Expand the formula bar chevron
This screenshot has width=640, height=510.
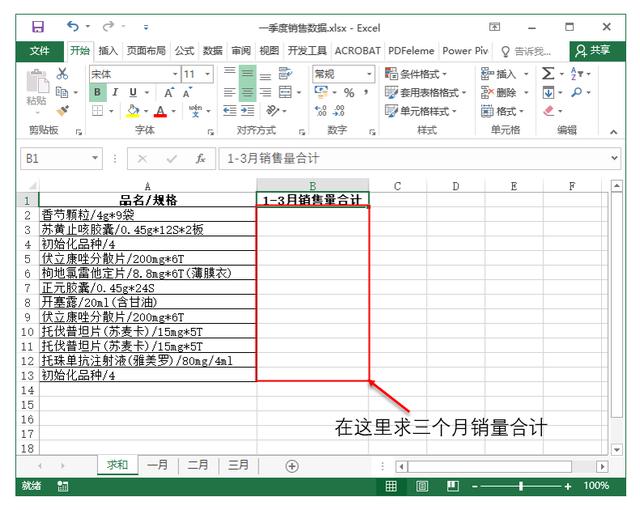[614, 158]
